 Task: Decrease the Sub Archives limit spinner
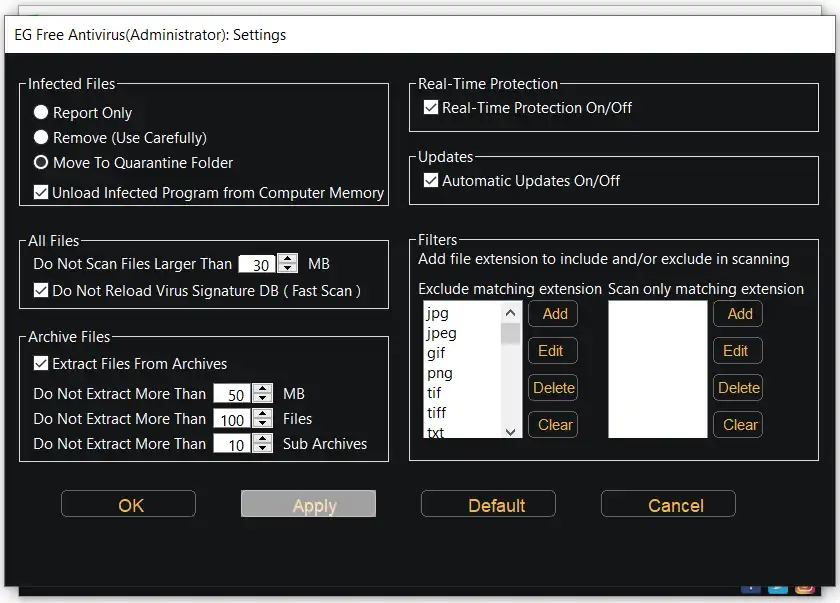click(262, 448)
